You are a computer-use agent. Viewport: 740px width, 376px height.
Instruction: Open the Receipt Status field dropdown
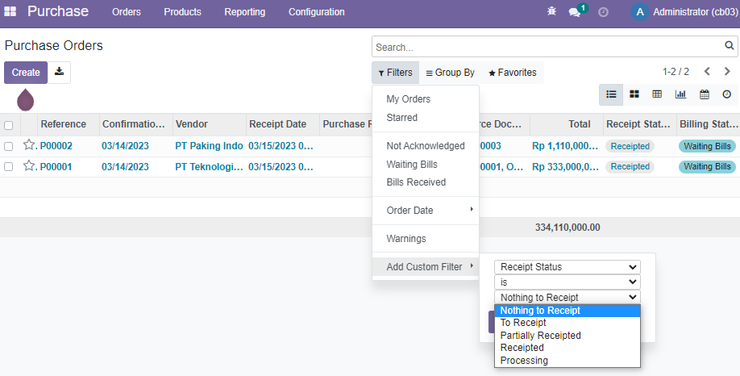[x=567, y=267]
